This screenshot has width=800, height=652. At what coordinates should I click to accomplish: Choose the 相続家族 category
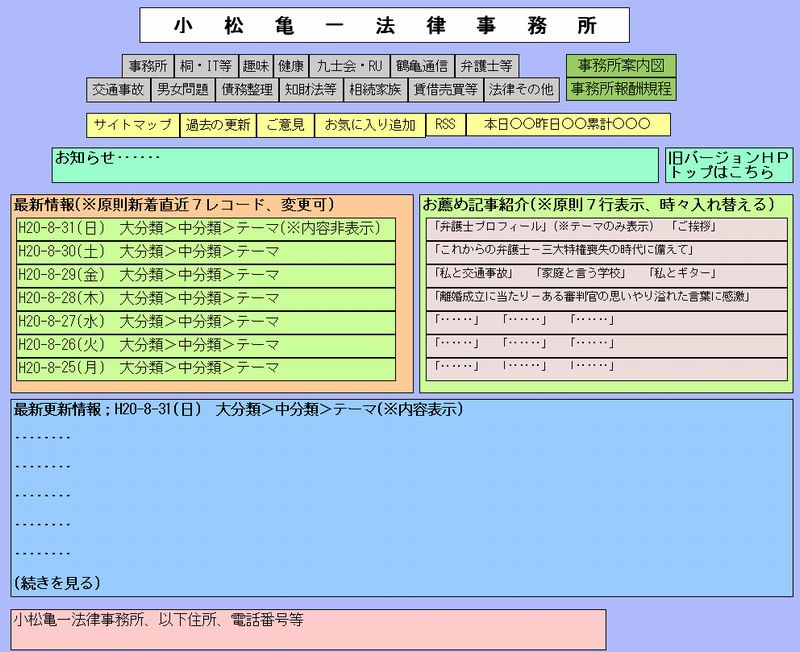(x=375, y=89)
